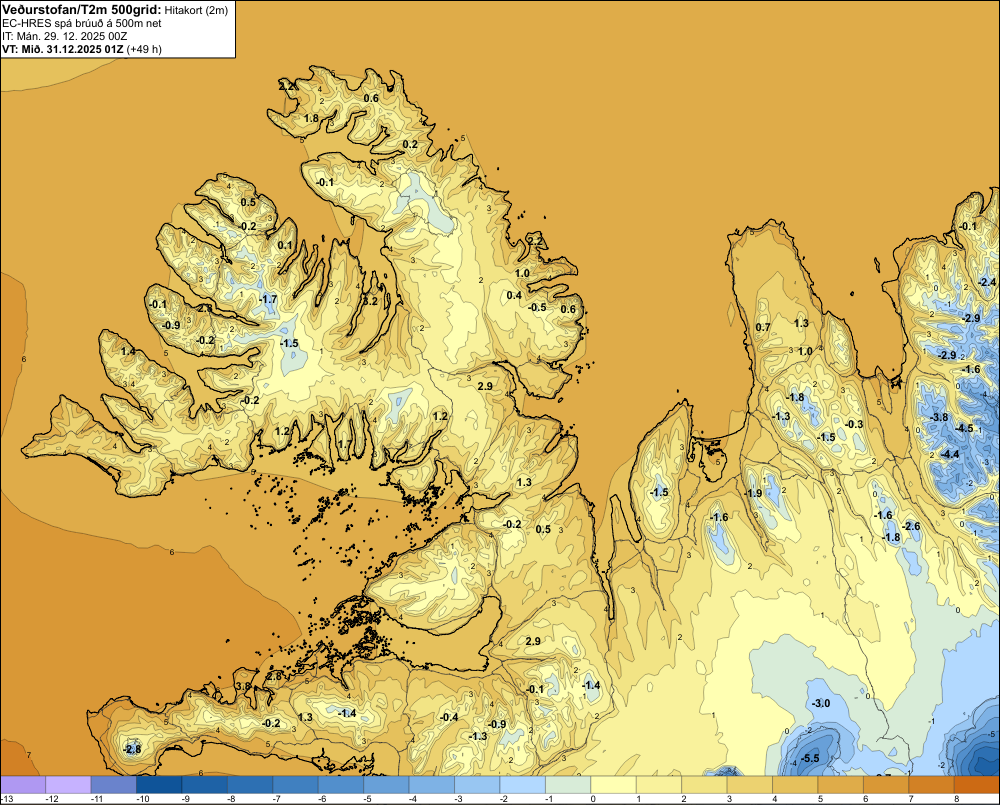
Task: Click the 'Hitakort (2m)' header text
Action: click(x=196, y=10)
